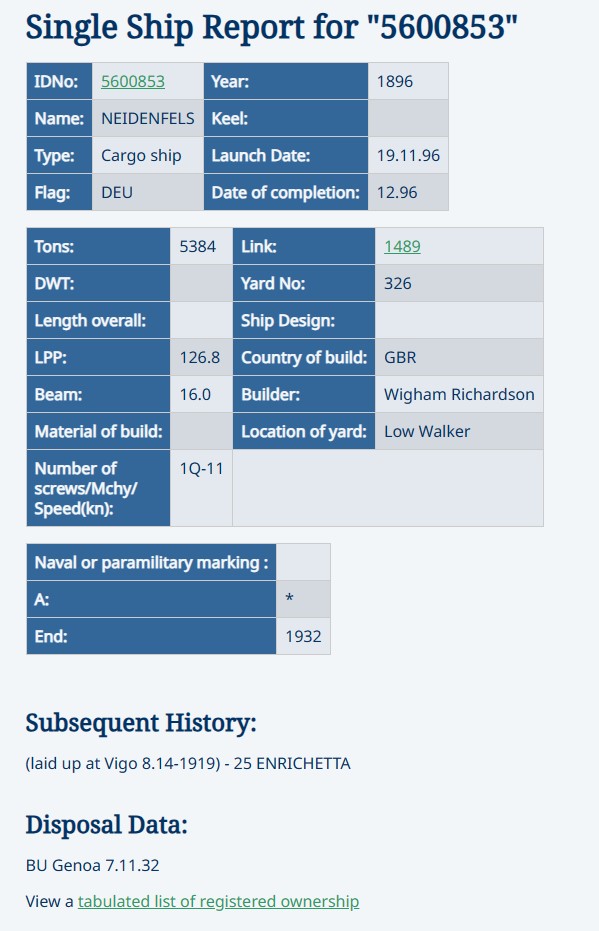This screenshot has height=931, width=599.
Task: Click the BU Genoa 7.11.32 text
Action: pos(93,865)
